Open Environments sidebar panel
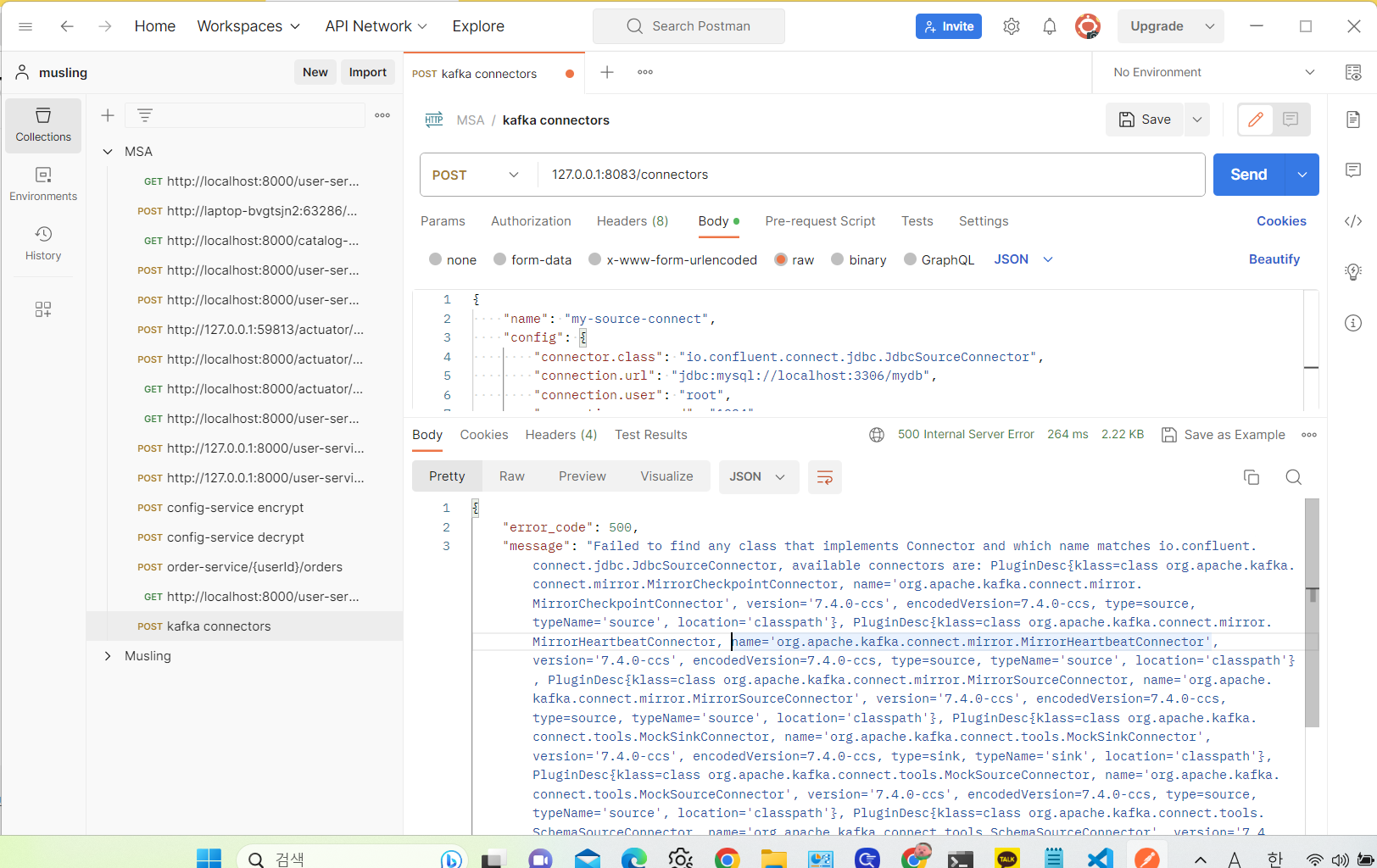 [43, 184]
